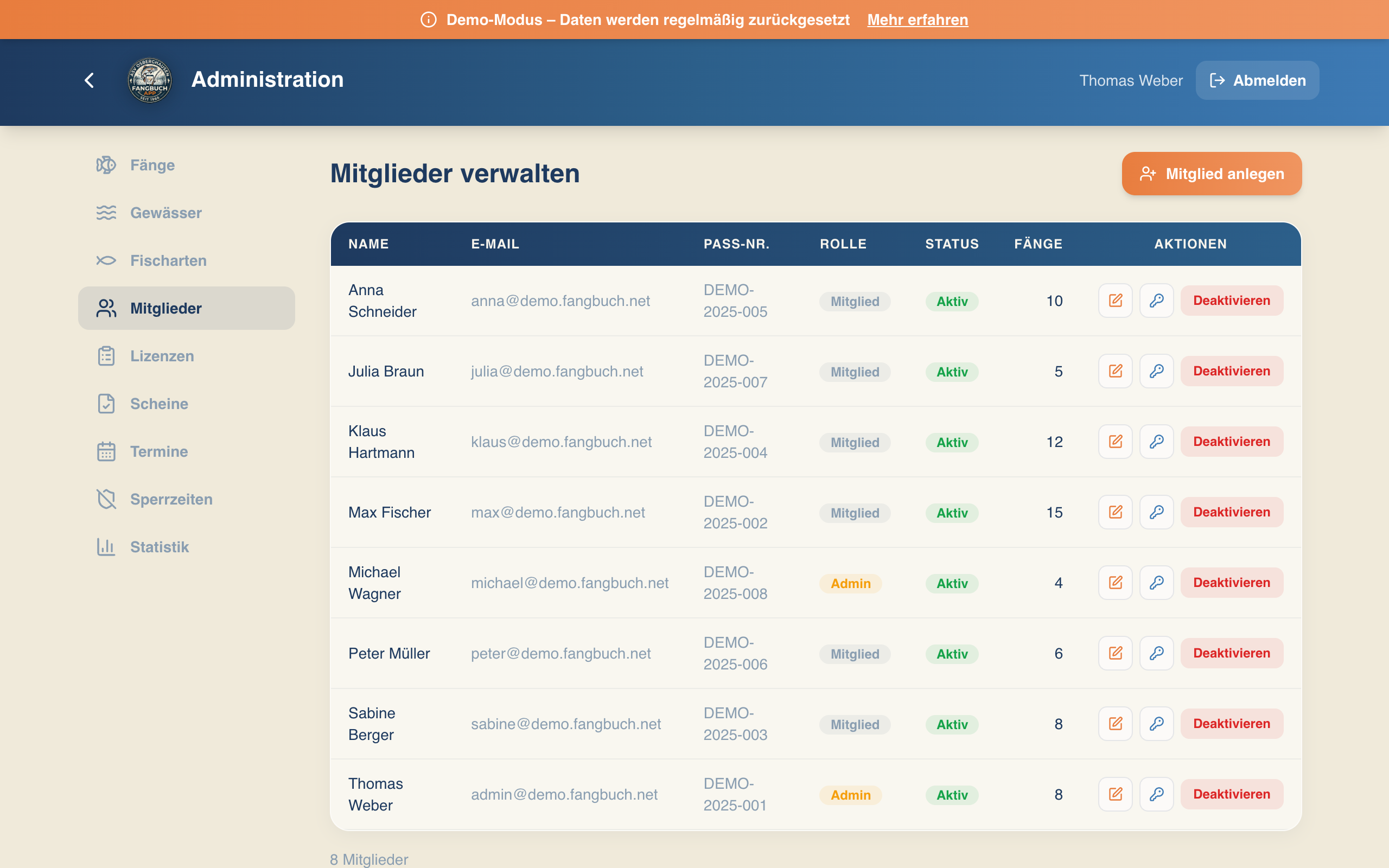1389x868 pixels.
Task: Open the Fänge section in the sidebar
Action: point(151,165)
